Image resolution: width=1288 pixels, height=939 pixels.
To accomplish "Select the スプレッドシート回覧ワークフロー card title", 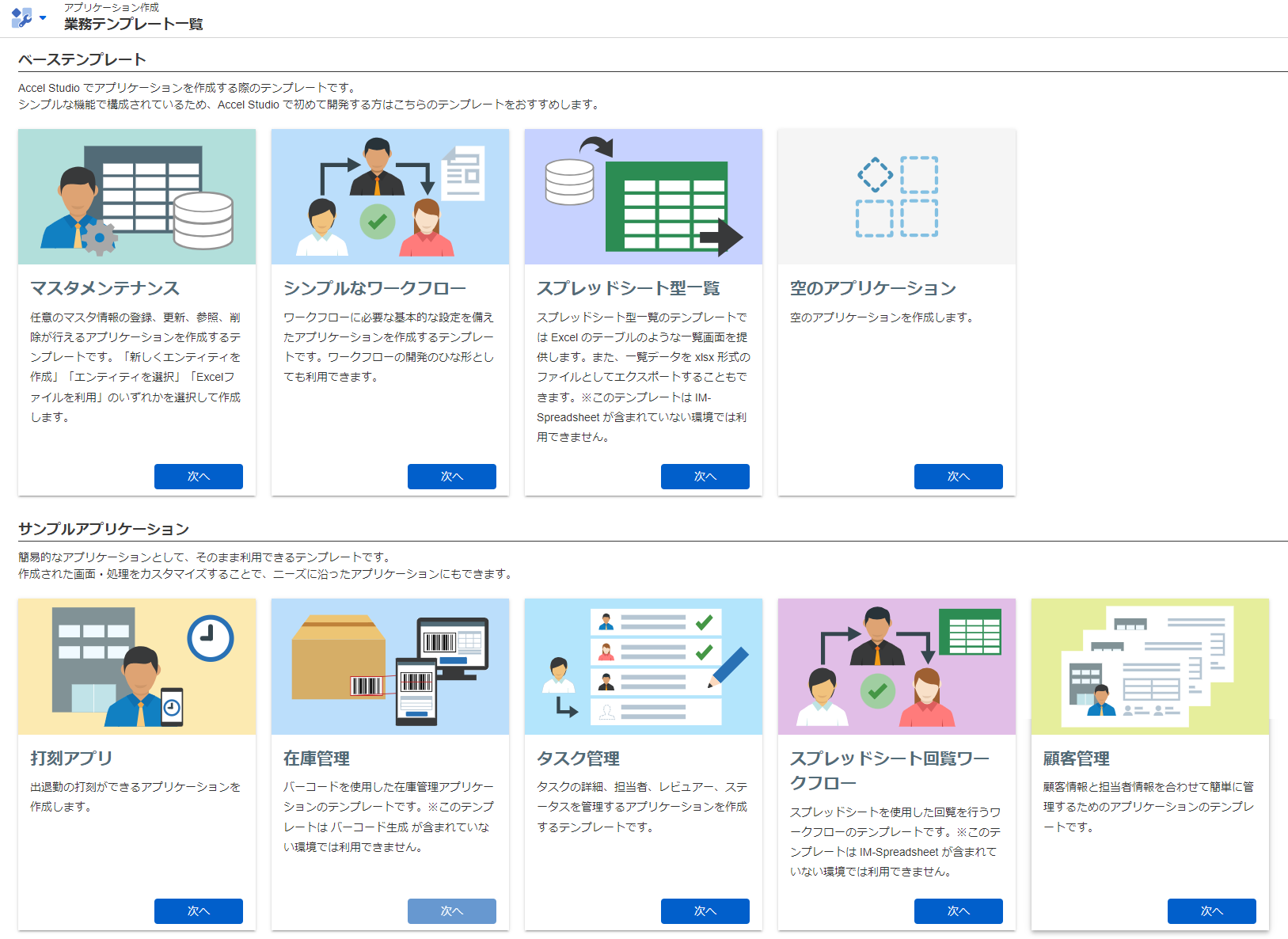I will tap(890, 770).
